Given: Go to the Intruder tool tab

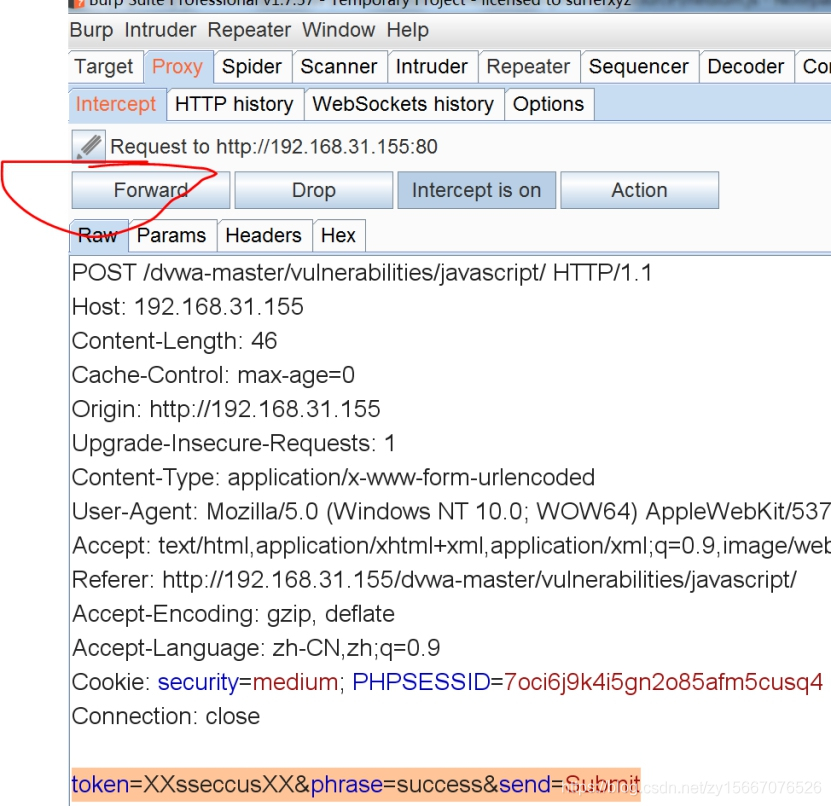Looking at the screenshot, I should (x=431, y=67).
